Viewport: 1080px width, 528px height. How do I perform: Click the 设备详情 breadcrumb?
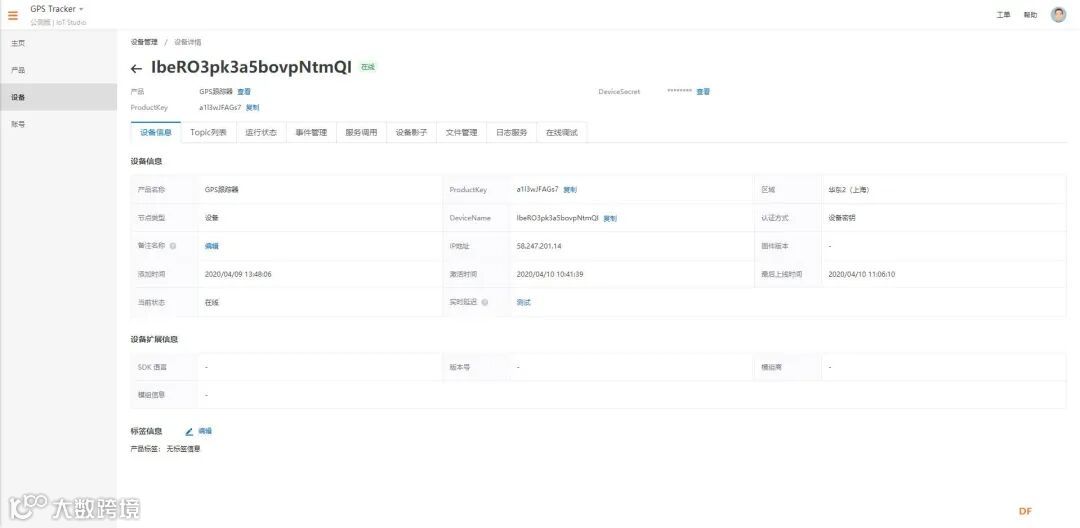[187, 42]
